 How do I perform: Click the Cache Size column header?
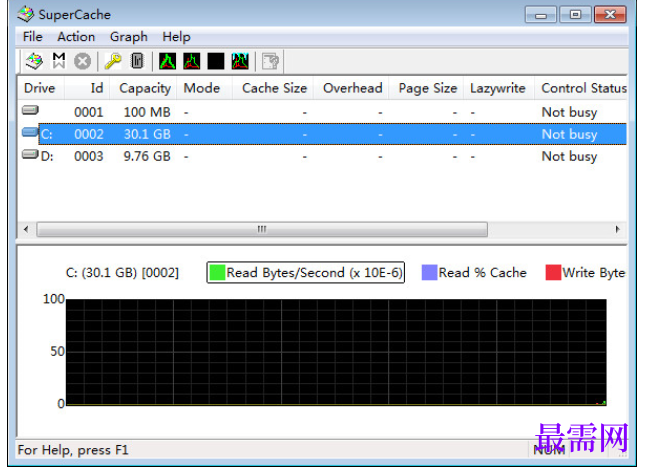(x=273, y=88)
